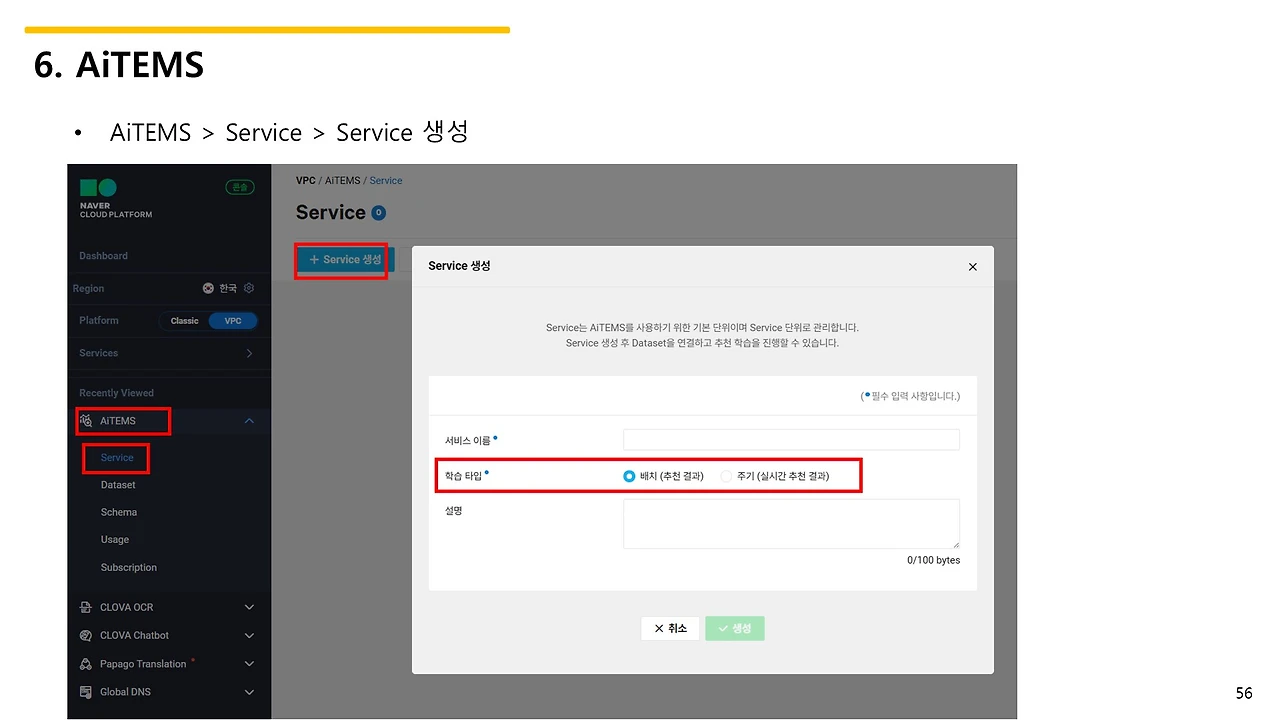Open Dashboard in the sidebar
1280x720 pixels.
[104, 256]
